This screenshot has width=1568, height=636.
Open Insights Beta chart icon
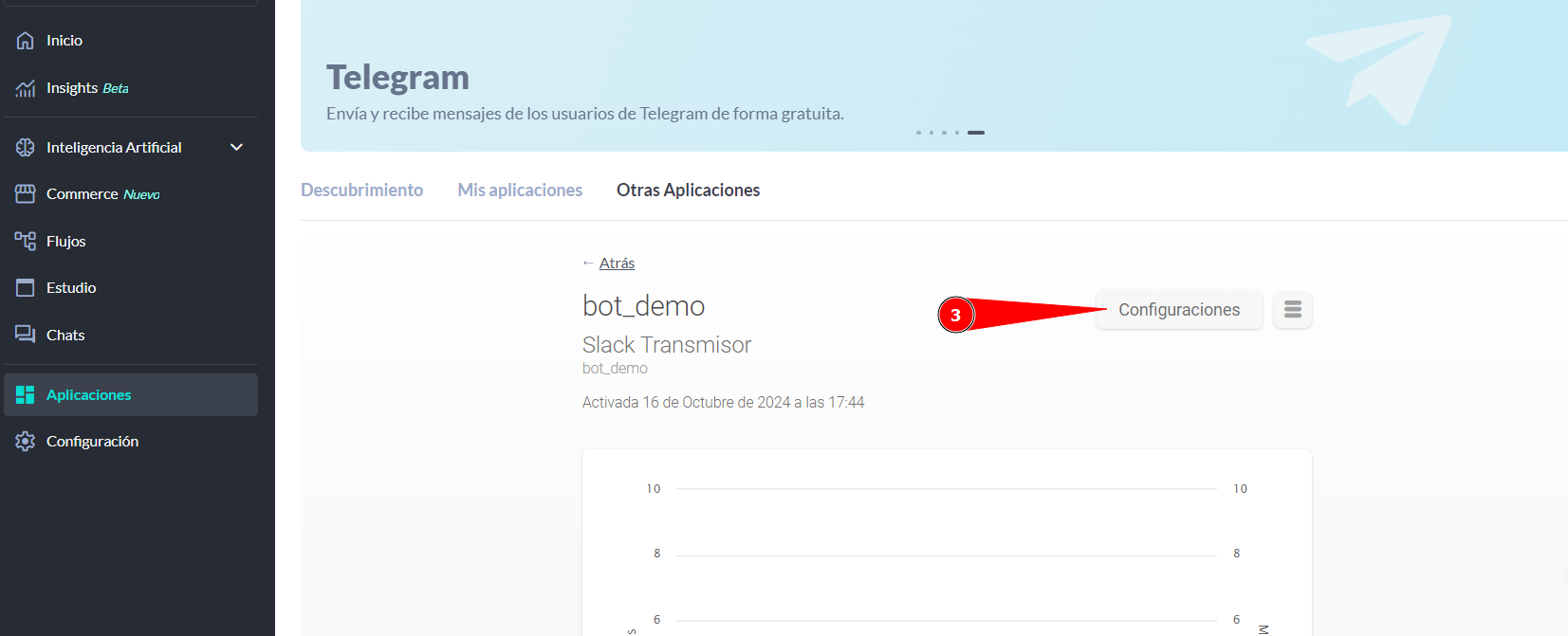click(26, 88)
